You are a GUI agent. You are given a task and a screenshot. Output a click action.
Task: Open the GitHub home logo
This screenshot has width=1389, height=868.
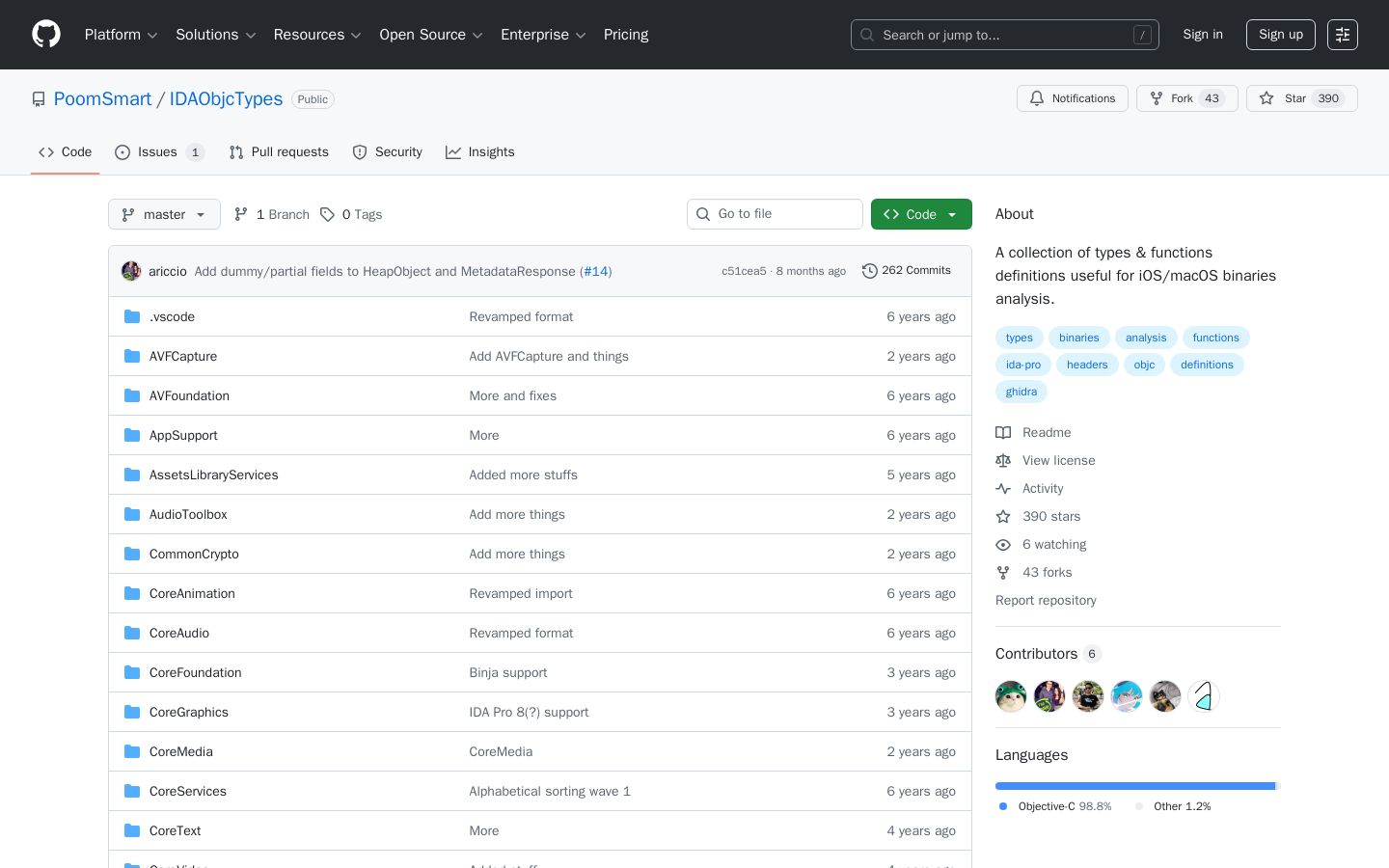[46, 35]
